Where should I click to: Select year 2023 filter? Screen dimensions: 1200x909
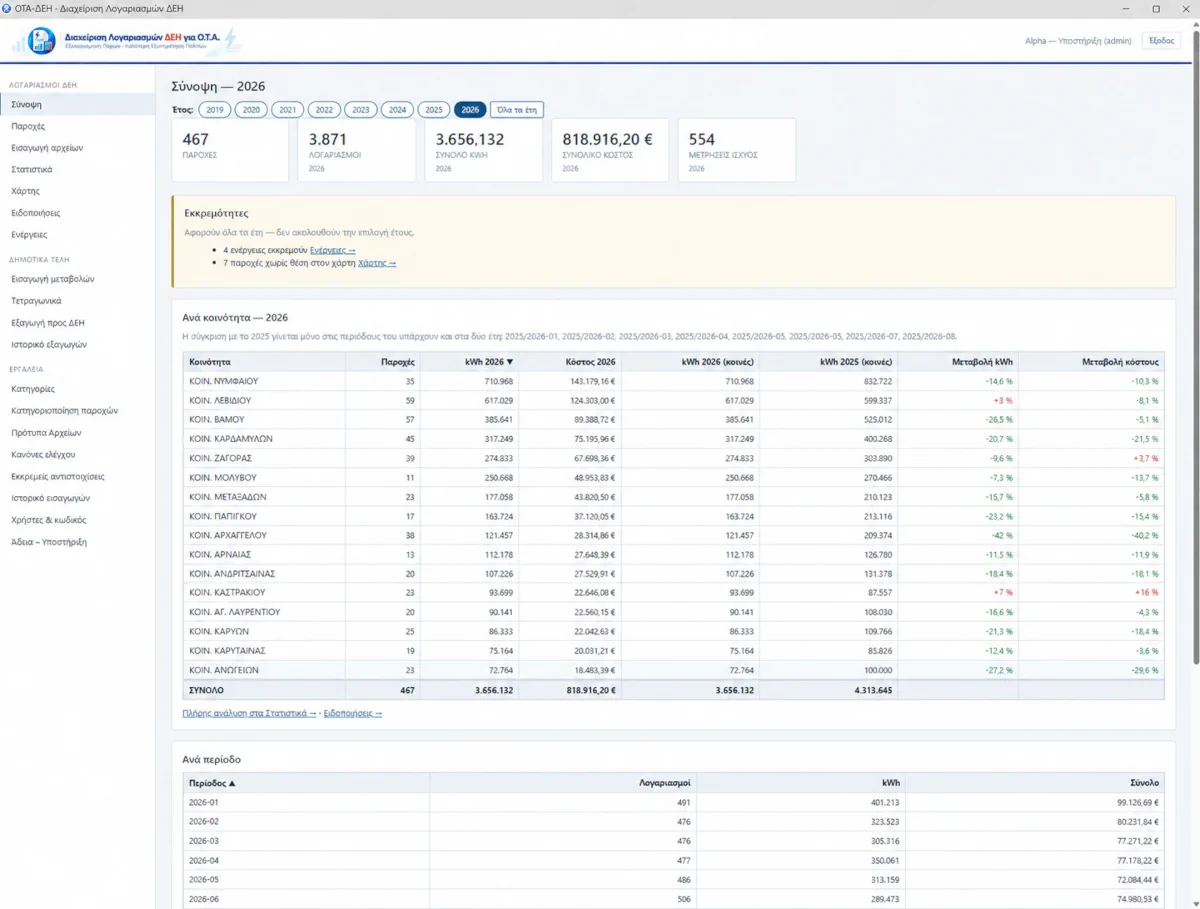[360, 110]
